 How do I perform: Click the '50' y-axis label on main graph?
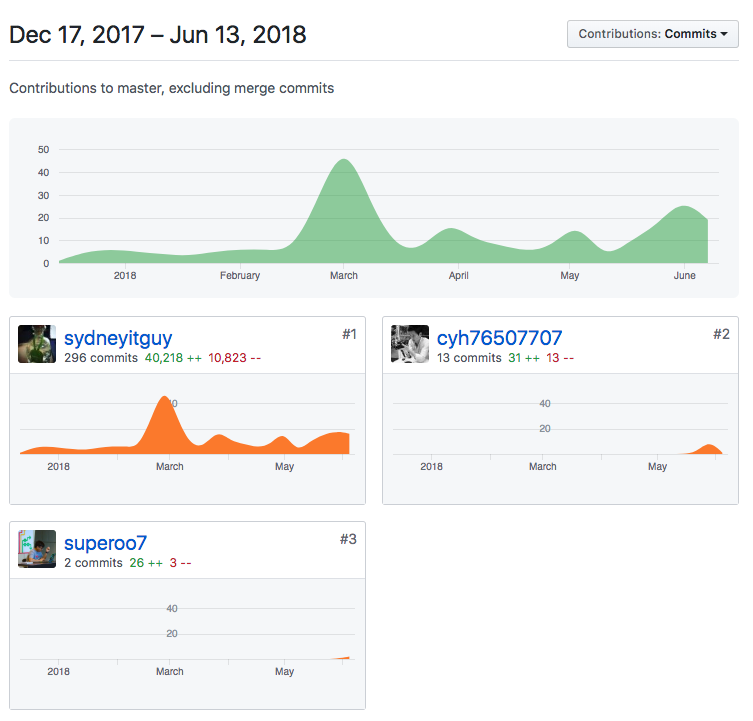click(43, 150)
